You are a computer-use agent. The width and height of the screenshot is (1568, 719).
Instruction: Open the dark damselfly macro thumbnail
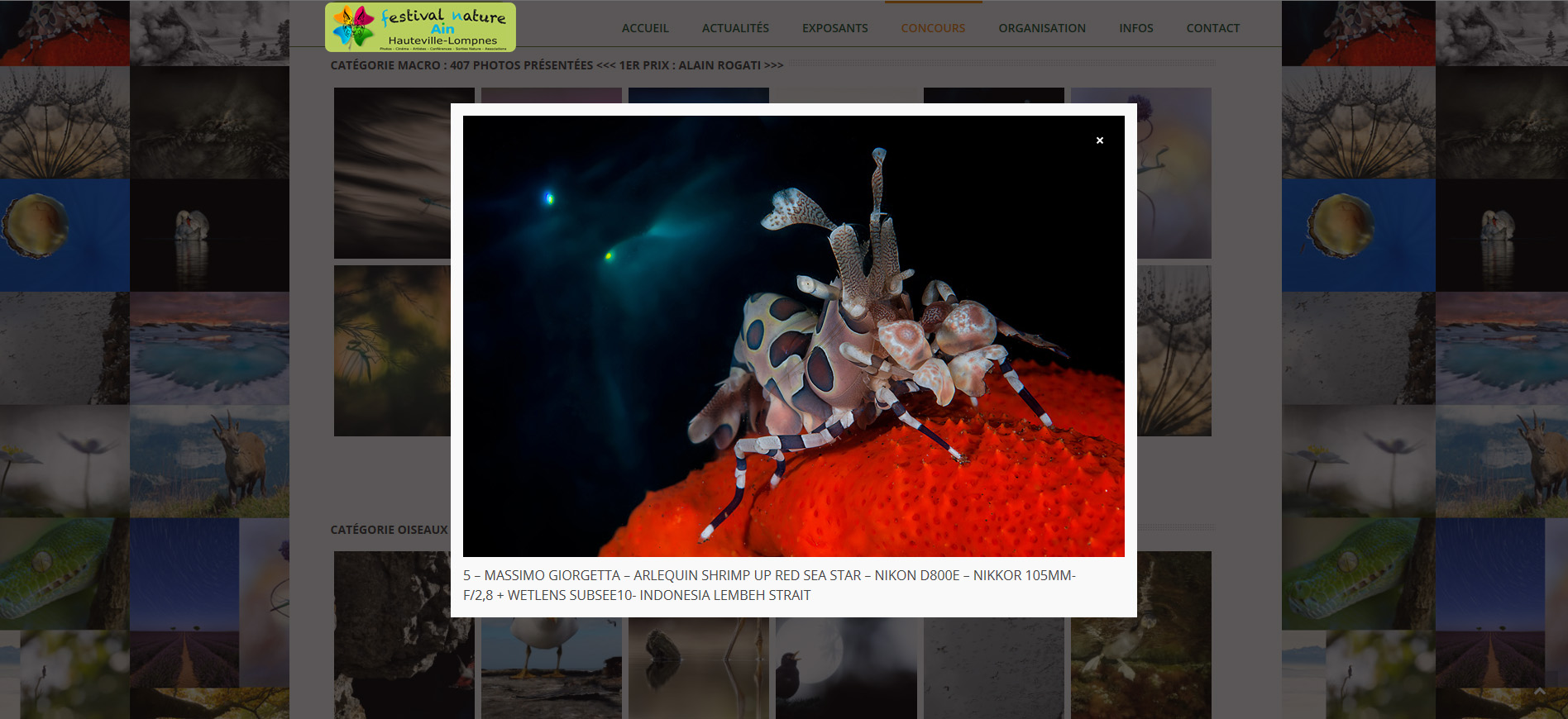393,173
